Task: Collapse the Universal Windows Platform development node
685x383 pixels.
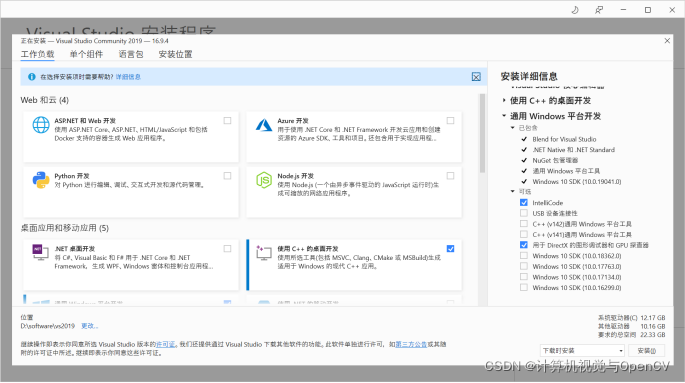Action: tap(504, 116)
